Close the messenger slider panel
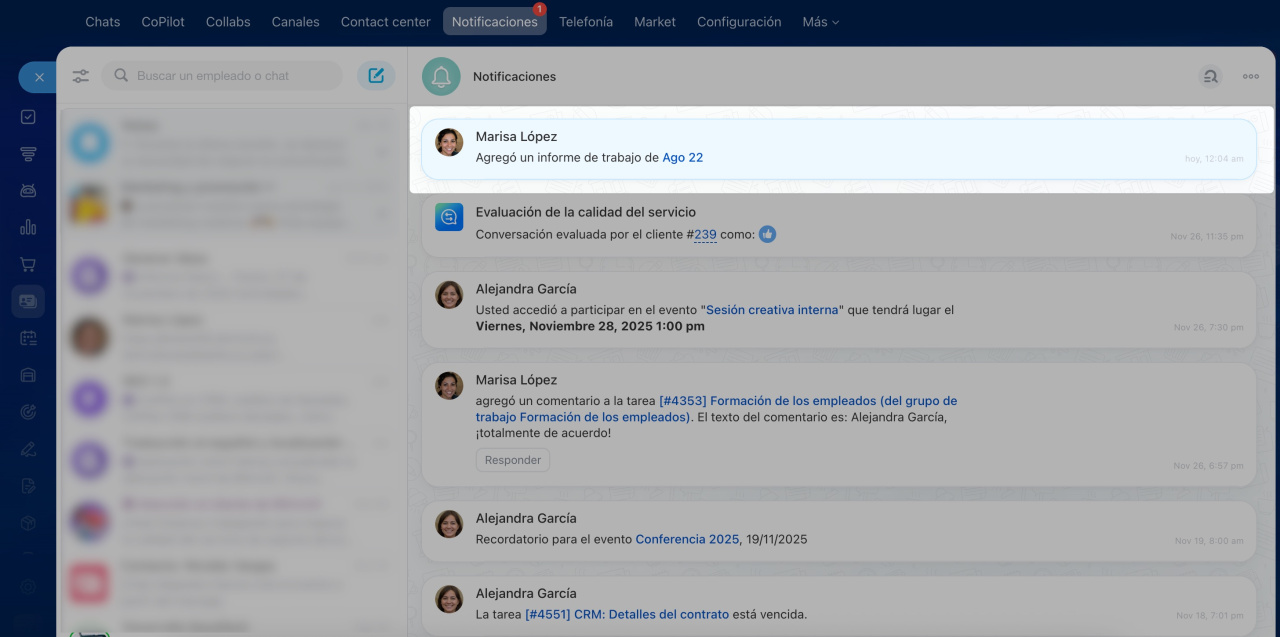Screen dimensions: 1280x637 pyautogui.click(x=39, y=77)
